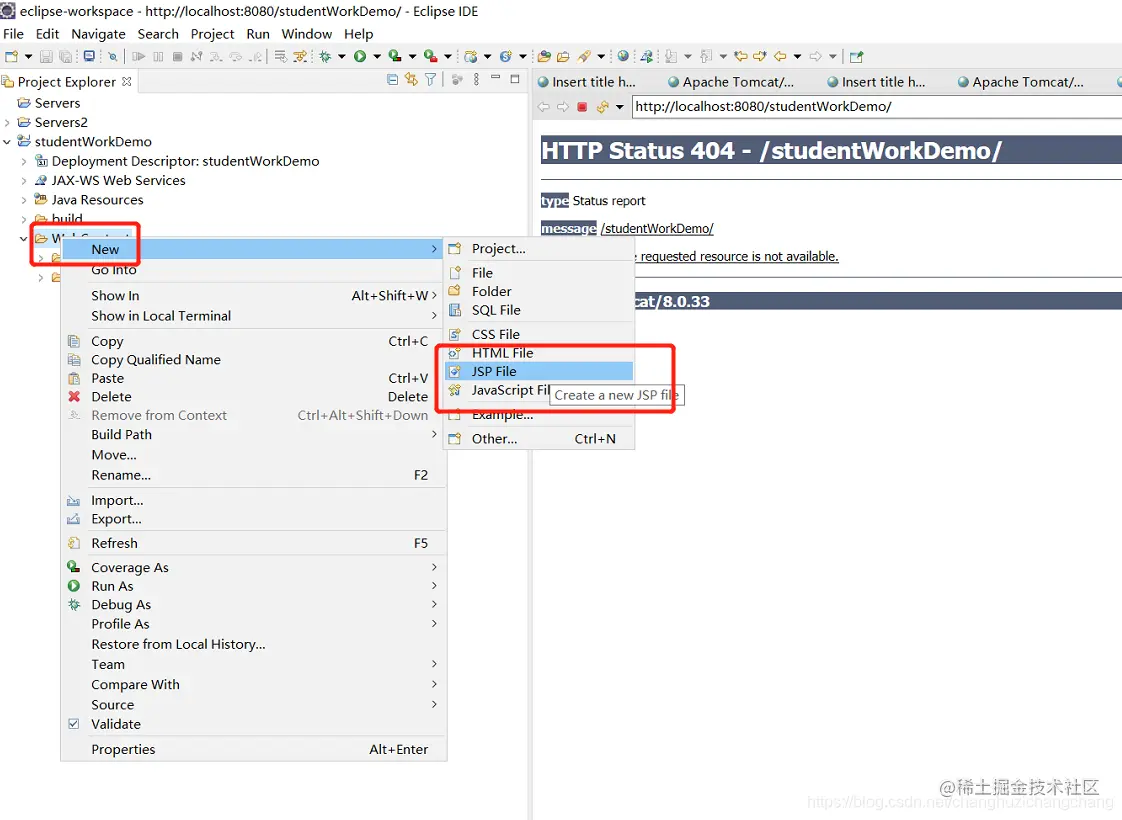Expand the Deployment Descriptor node

tap(24, 162)
